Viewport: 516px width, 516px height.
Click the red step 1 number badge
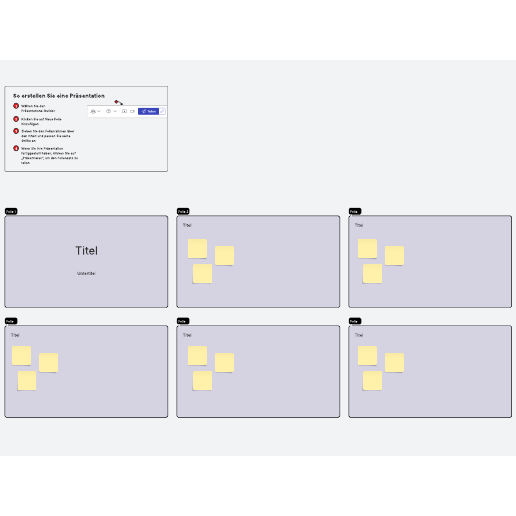click(x=16, y=106)
